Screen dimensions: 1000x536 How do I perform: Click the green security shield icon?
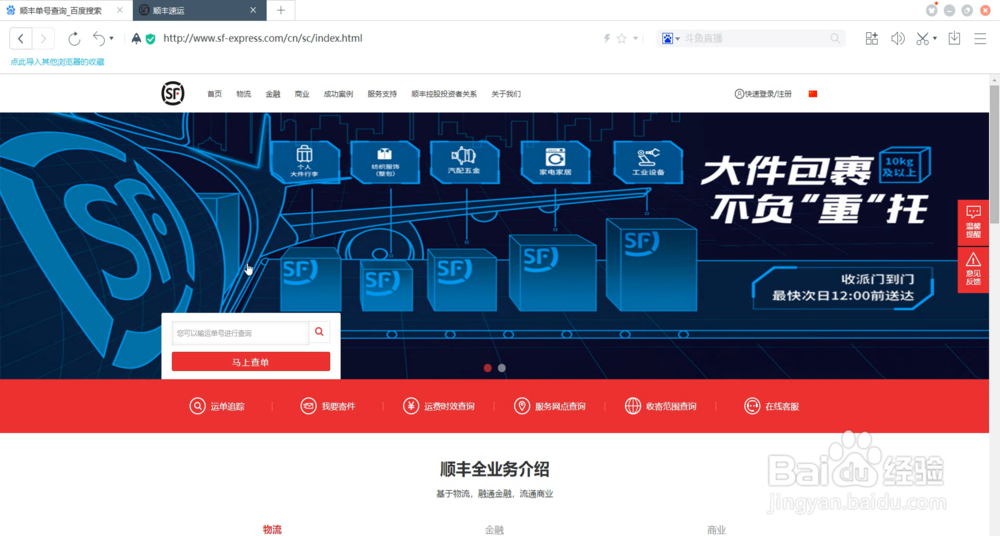pos(151,38)
